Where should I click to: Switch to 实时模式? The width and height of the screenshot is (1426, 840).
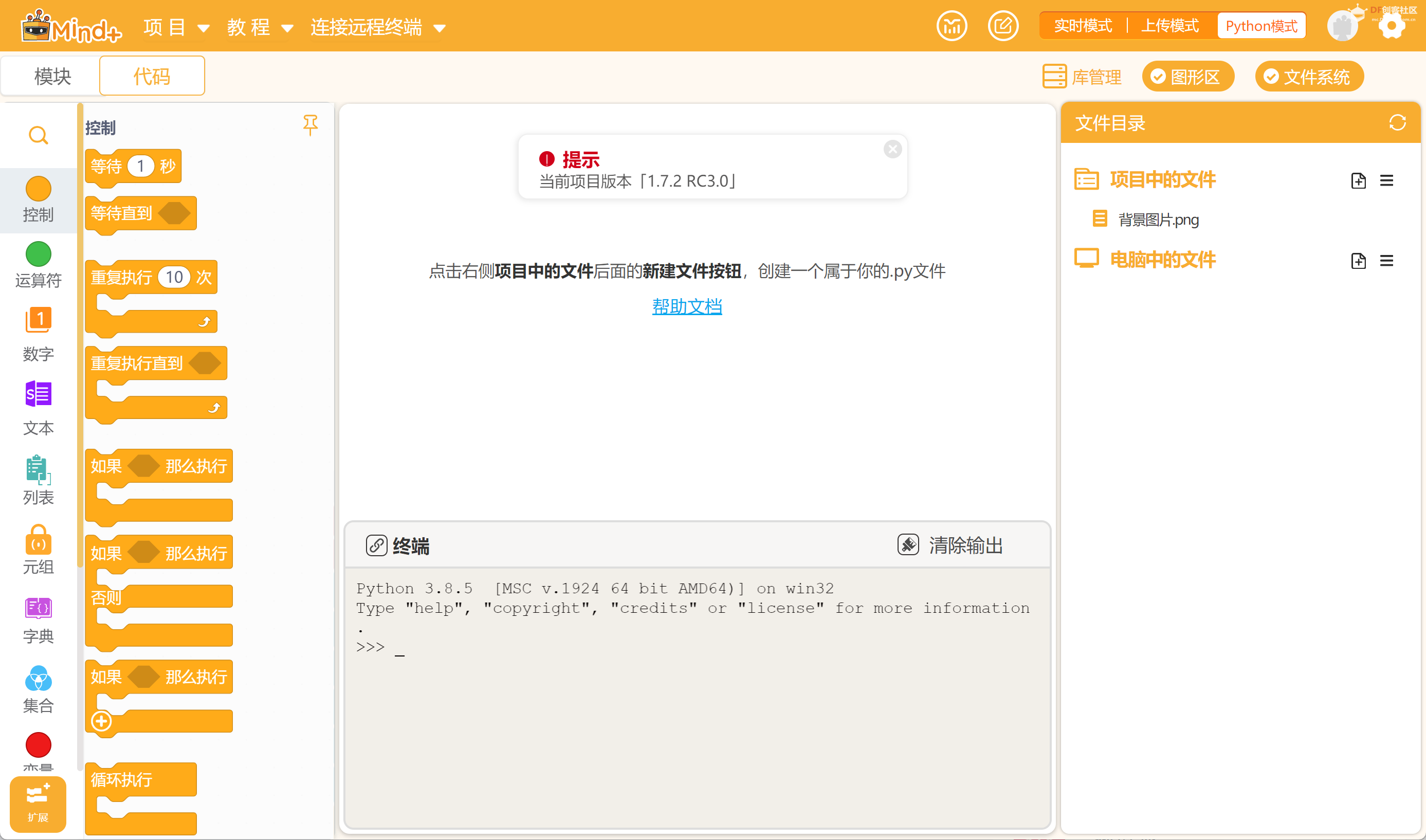tap(1083, 26)
